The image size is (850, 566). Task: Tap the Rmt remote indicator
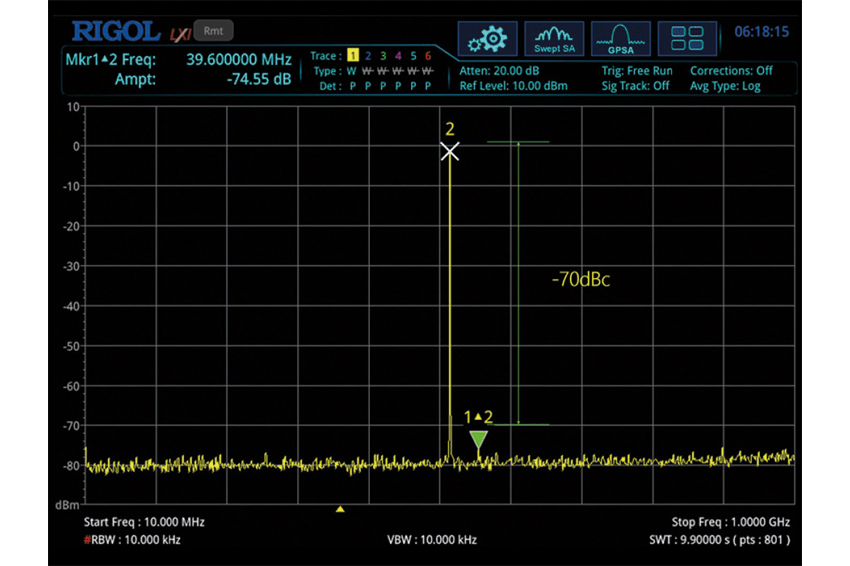(x=213, y=31)
